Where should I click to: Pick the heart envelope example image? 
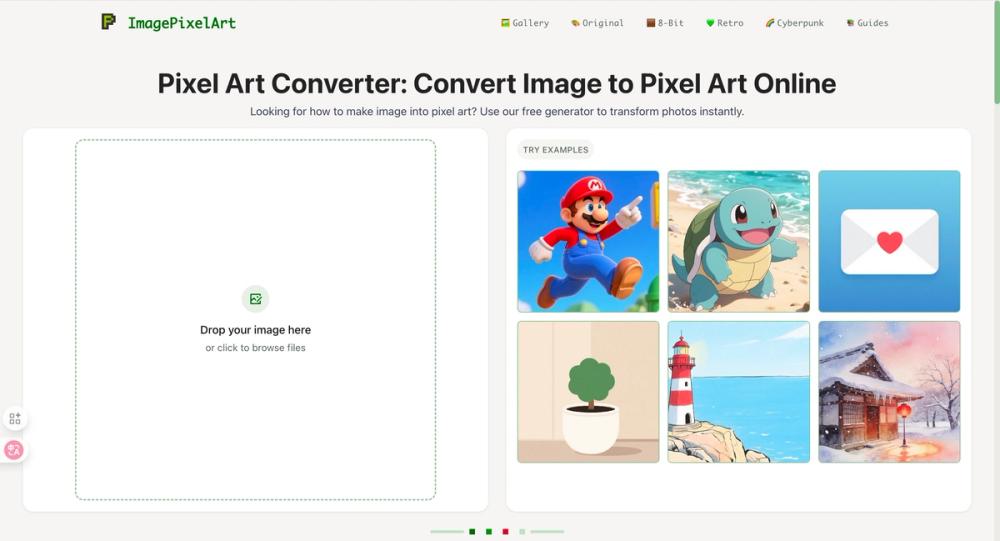coord(889,241)
